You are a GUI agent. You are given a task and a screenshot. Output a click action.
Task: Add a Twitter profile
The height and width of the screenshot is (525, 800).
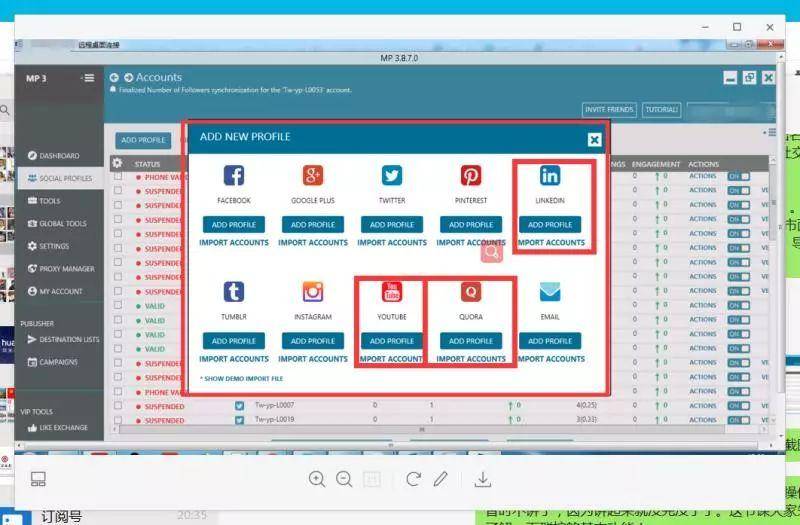(392, 224)
